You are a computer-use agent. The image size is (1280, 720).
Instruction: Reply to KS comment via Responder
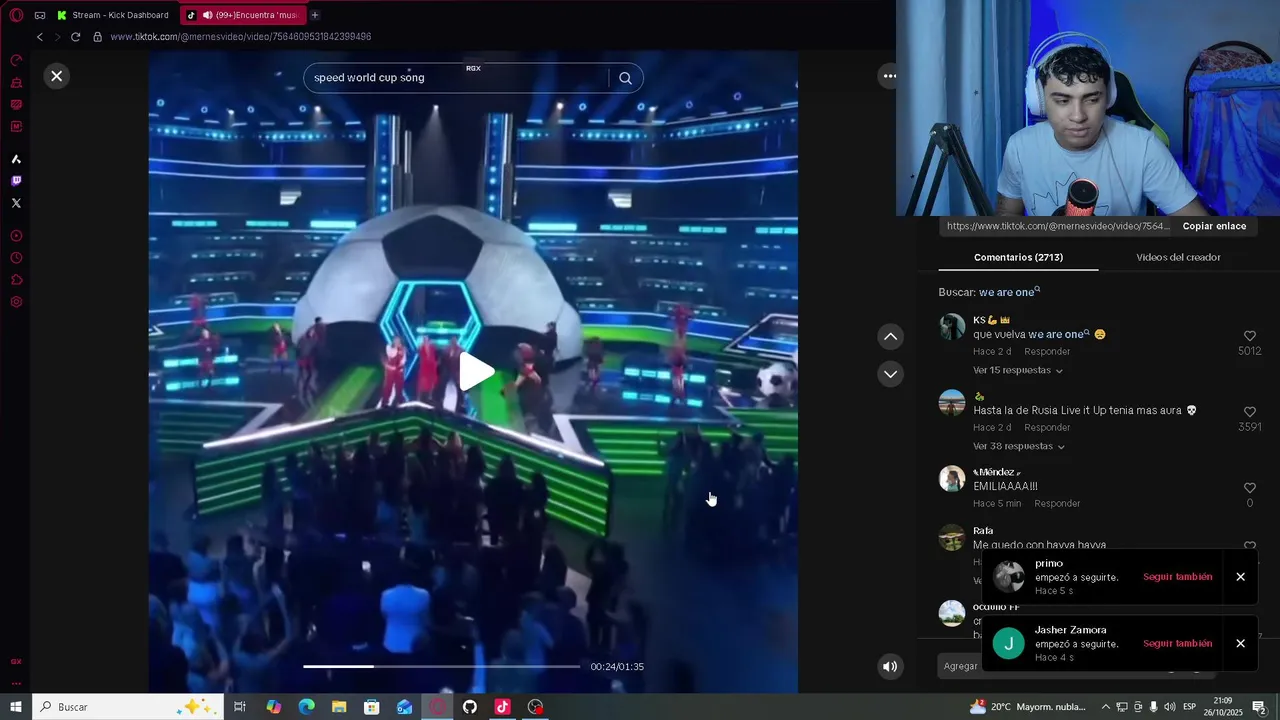click(1047, 351)
